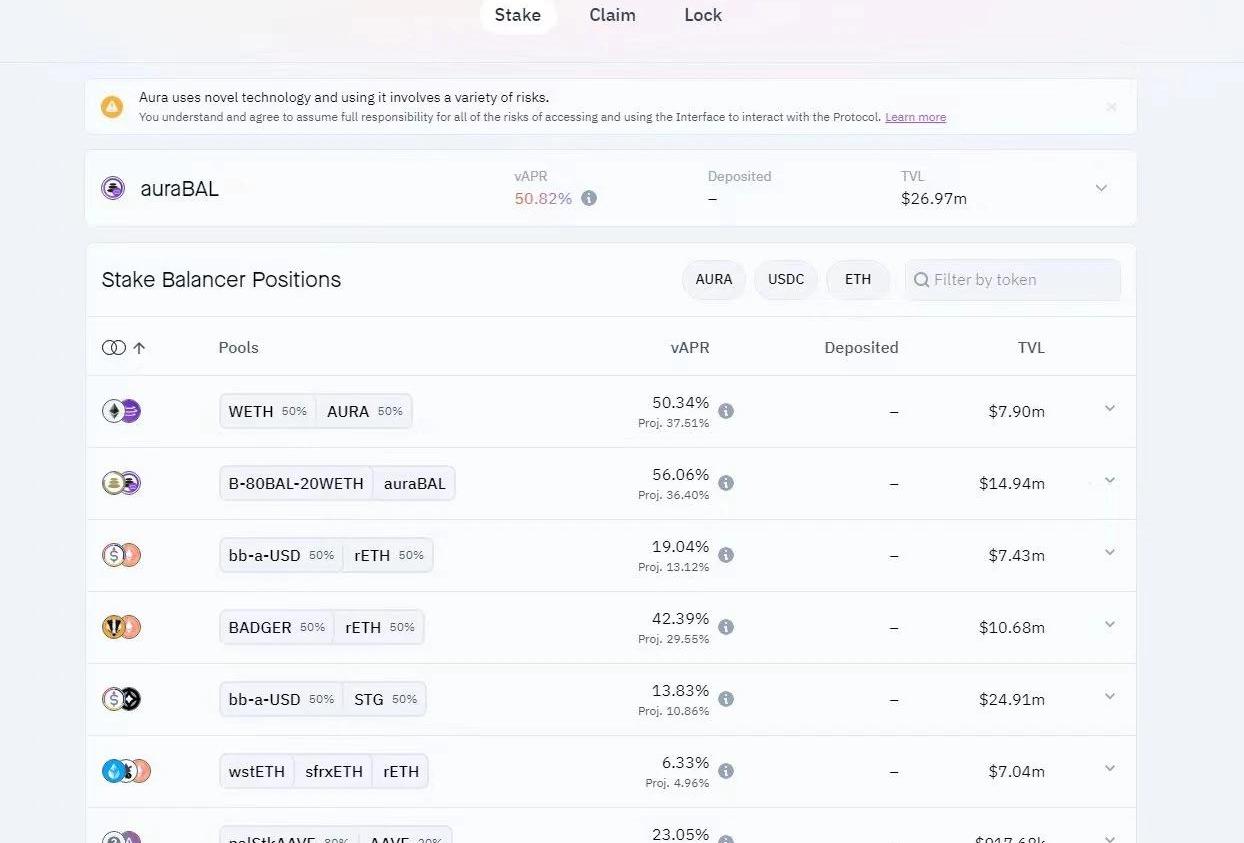Sort by the vAPR column header
Image resolution: width=1244 pixels, height=843 pixels.
coord(690,348)
